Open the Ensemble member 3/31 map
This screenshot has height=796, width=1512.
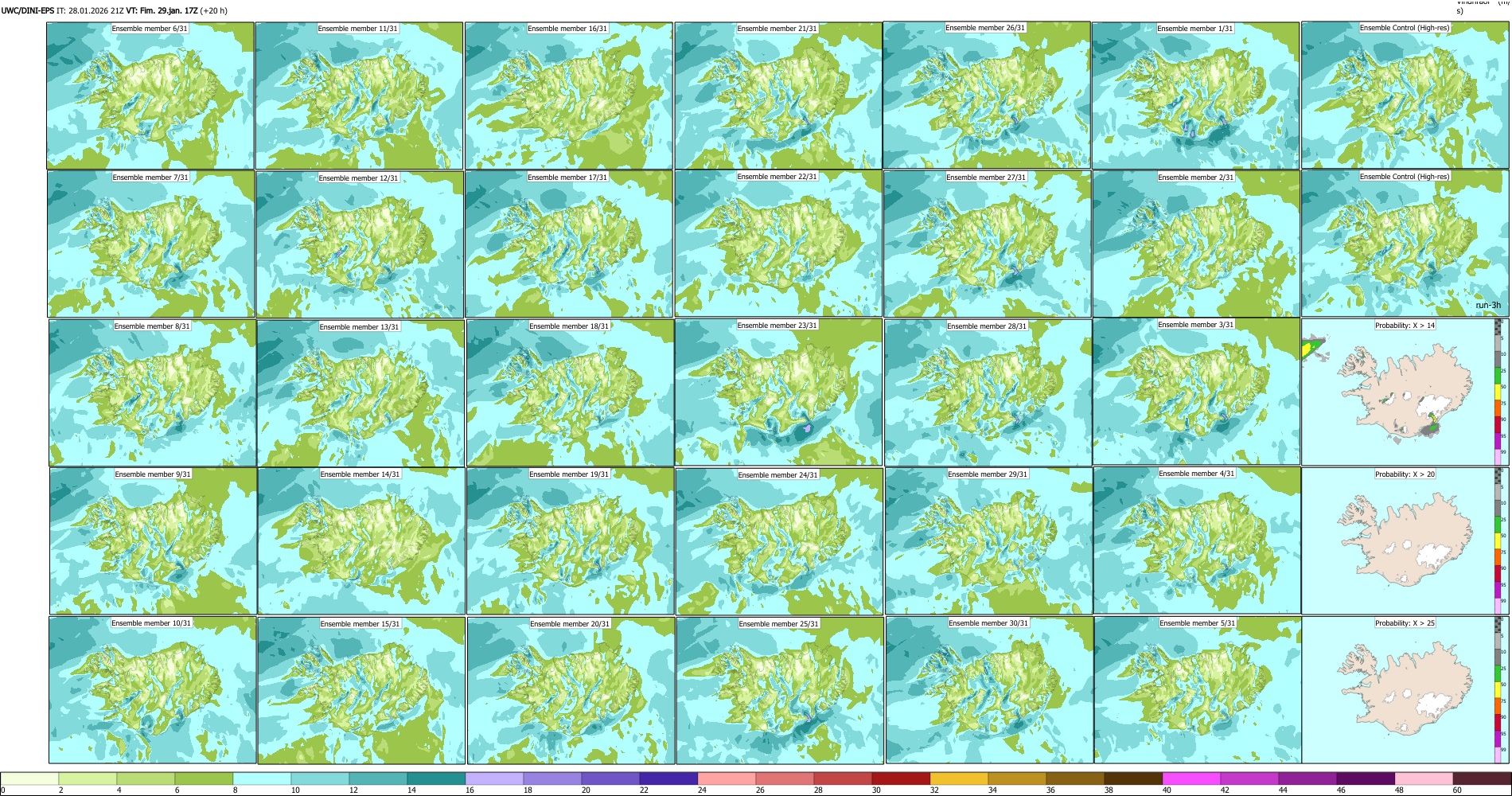coord(1196,392)
